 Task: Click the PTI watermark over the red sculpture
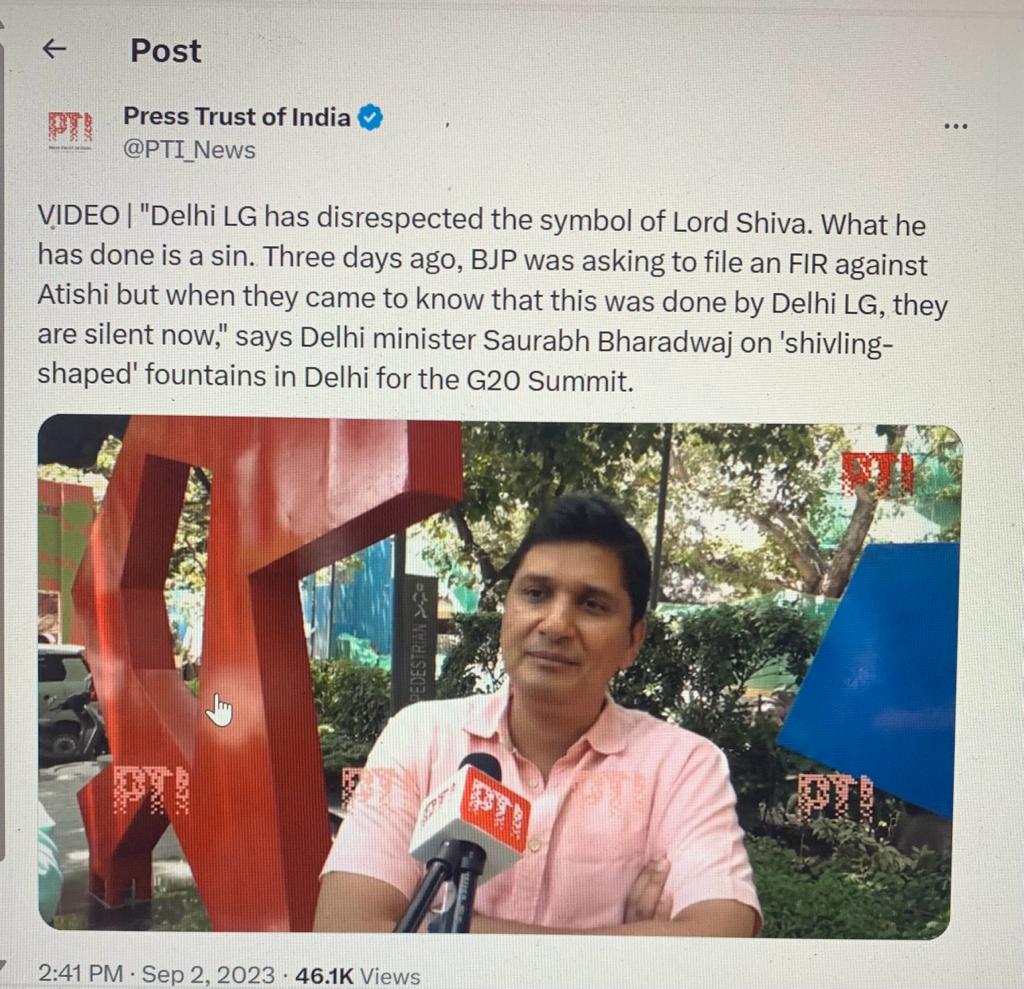[152, 790]
